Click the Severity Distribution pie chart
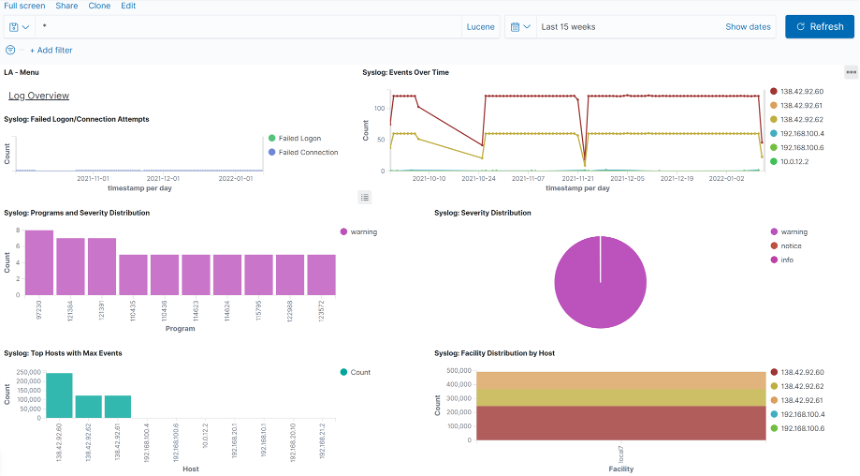 600,282
